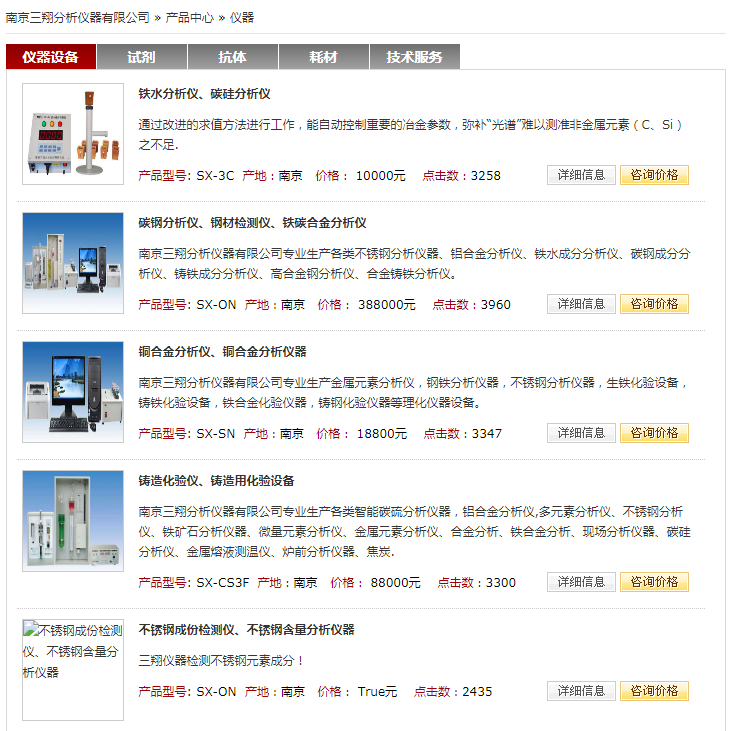Click 咨询价格 for the 不锈钢成份检测仪 product
Screen dimensions: 733x731
654,691
